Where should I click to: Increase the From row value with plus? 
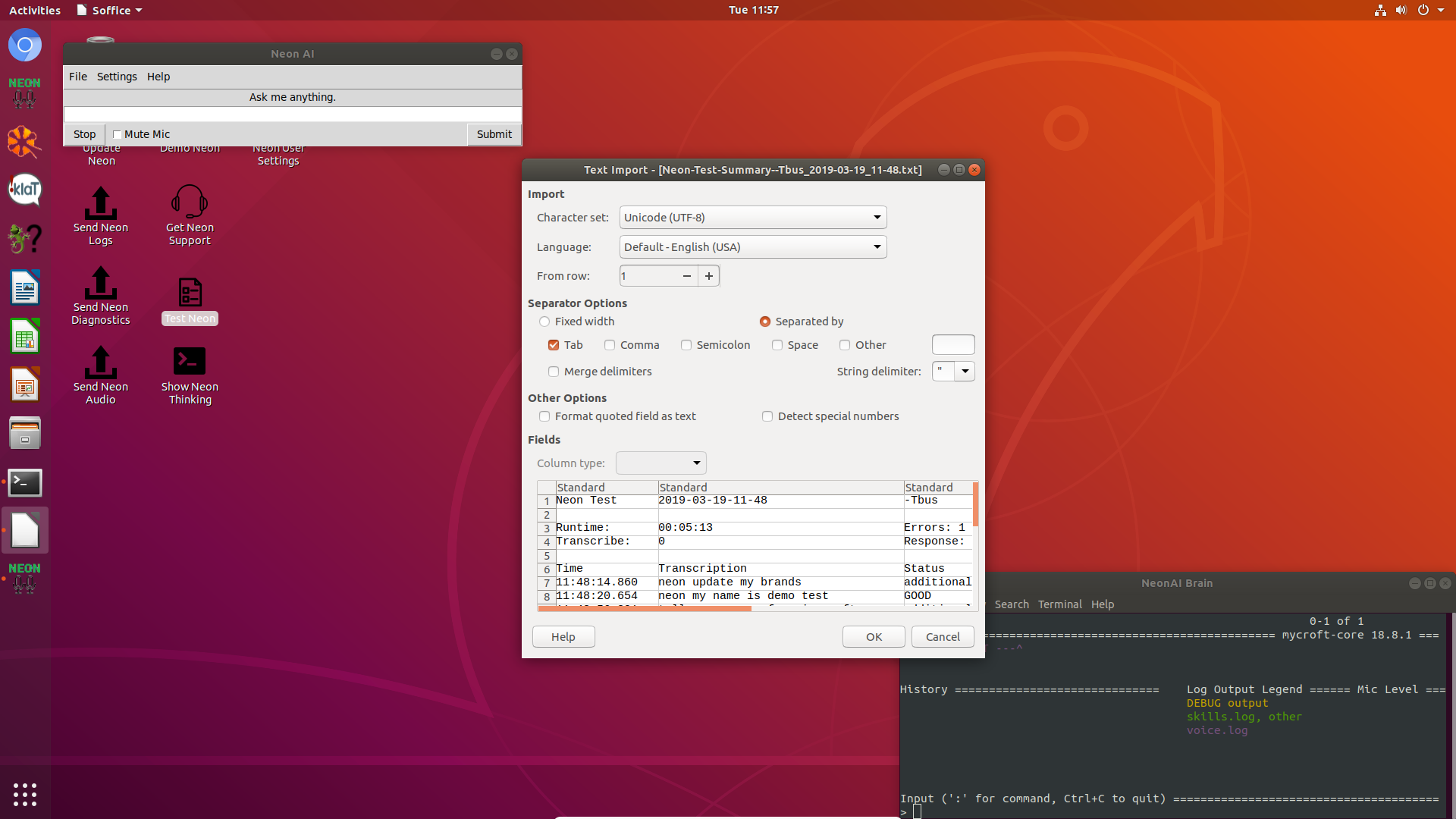click(x=709, y=276)
